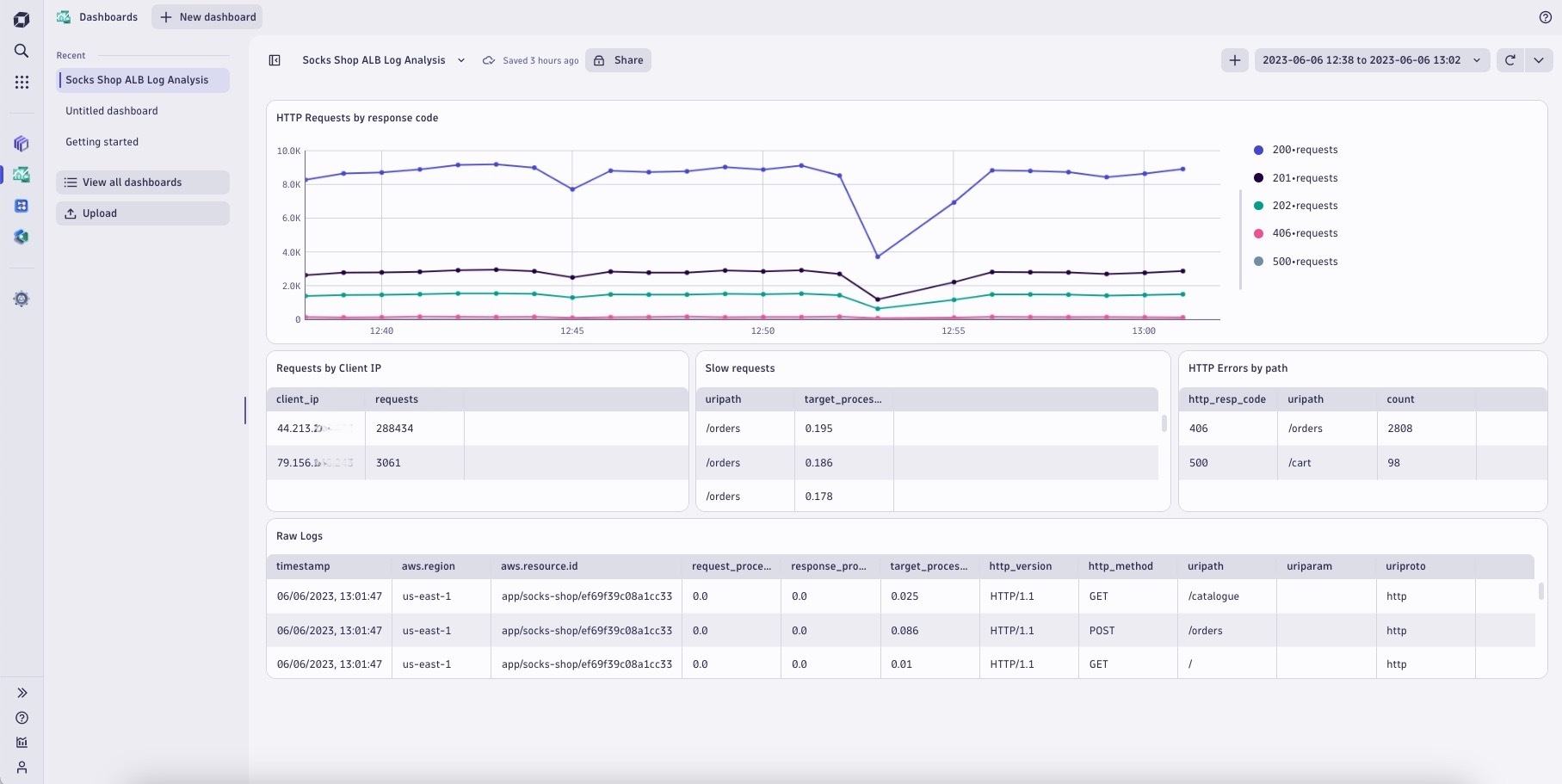Click the chart legend scrollbar
The width and height of the screenshot is (1562, 784).
(1240, 239)
